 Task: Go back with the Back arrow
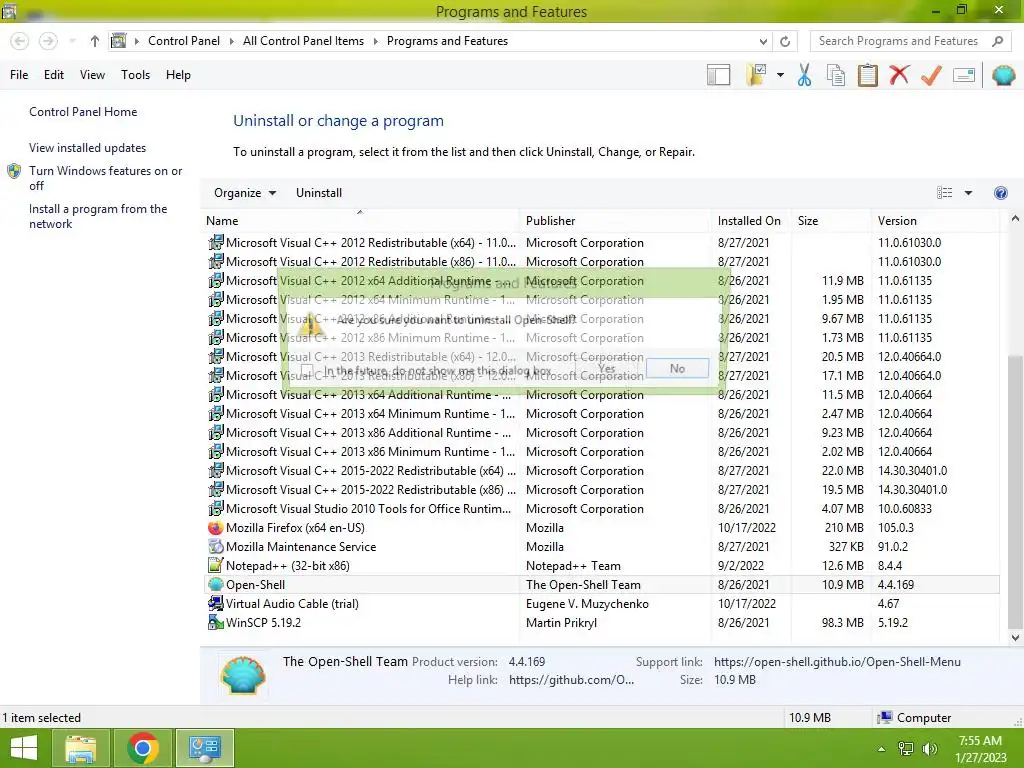point(20,41)
